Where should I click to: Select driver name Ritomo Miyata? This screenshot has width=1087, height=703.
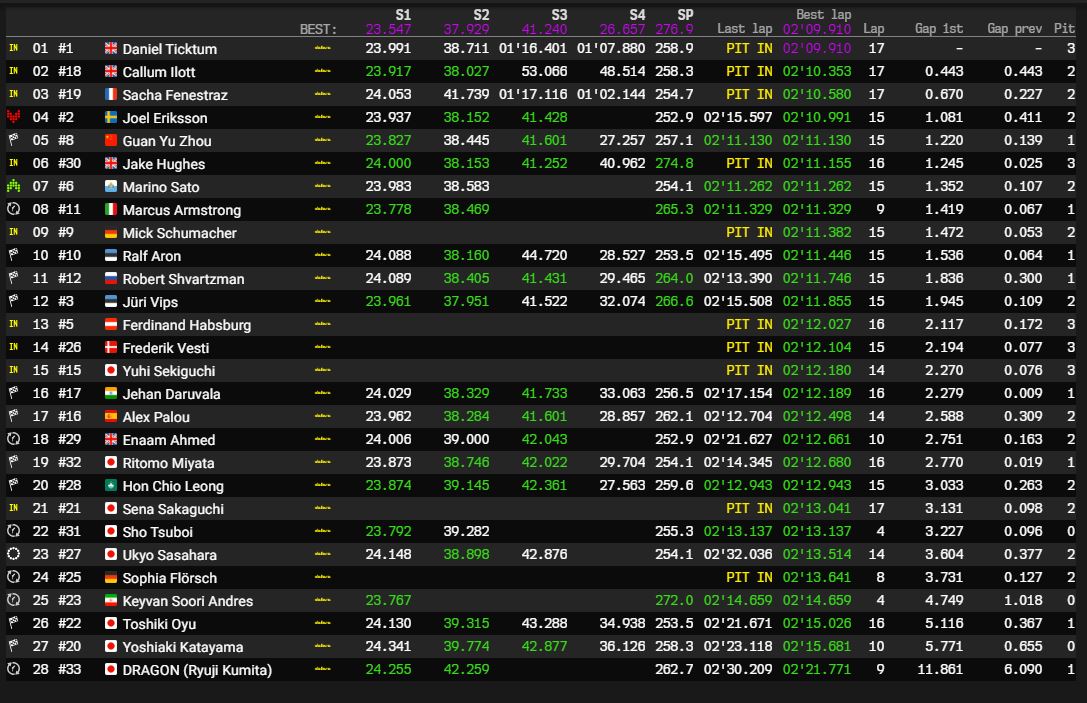tap(168, 463)
